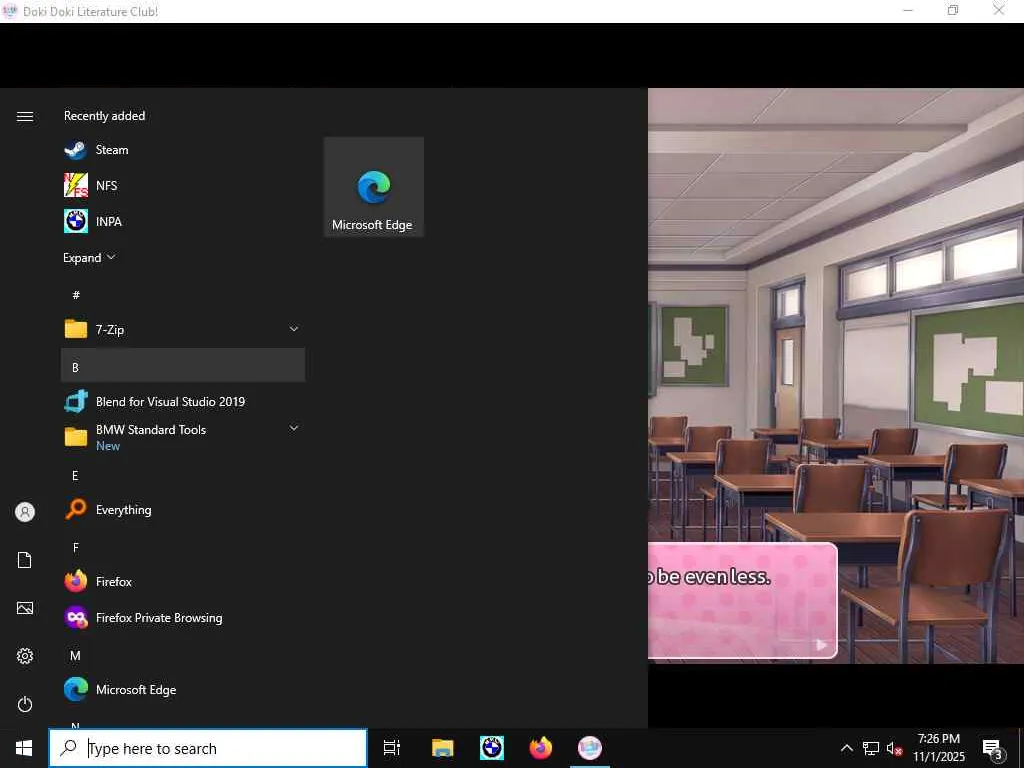This screenshot has width=1024, height=768.
Task: Expand the Recently added list
Action: click(x=89, y=257)
